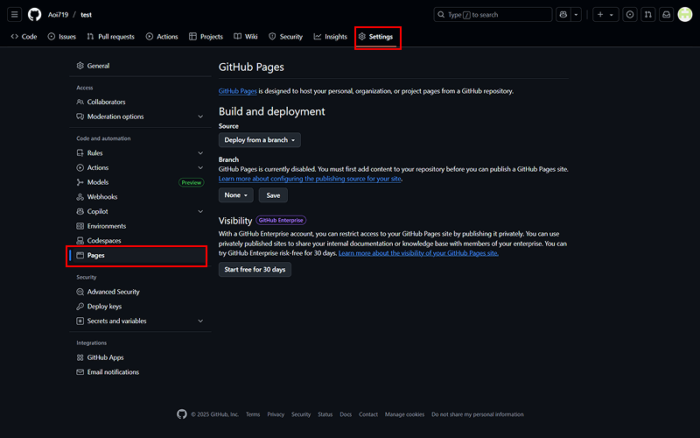This screenshot has height=438, width=700.
Task: Click the Codespaces icon in sidebar
Action: point(80,241)
